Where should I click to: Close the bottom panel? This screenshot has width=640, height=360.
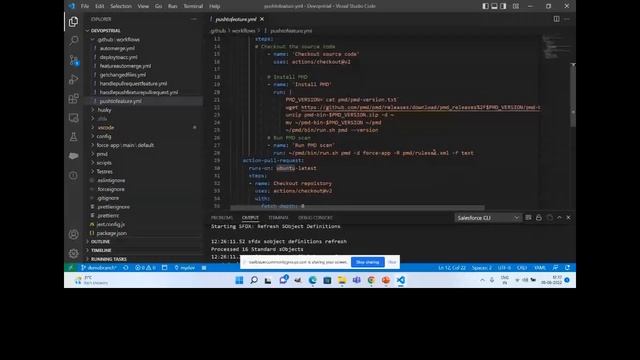pos(568,218)
